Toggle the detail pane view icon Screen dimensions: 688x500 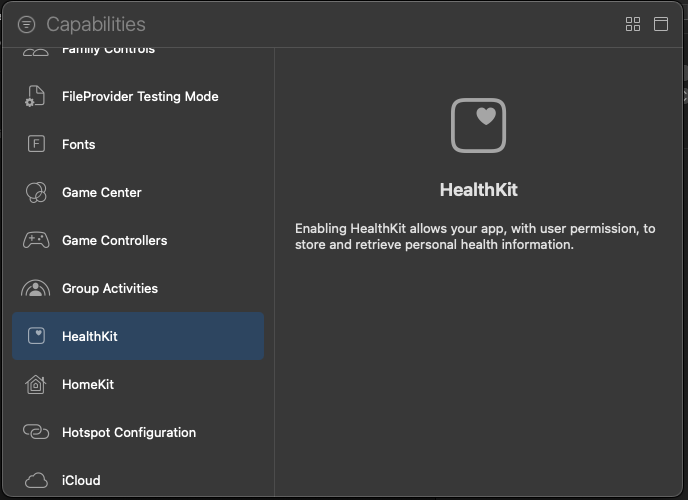click(661, 24)
